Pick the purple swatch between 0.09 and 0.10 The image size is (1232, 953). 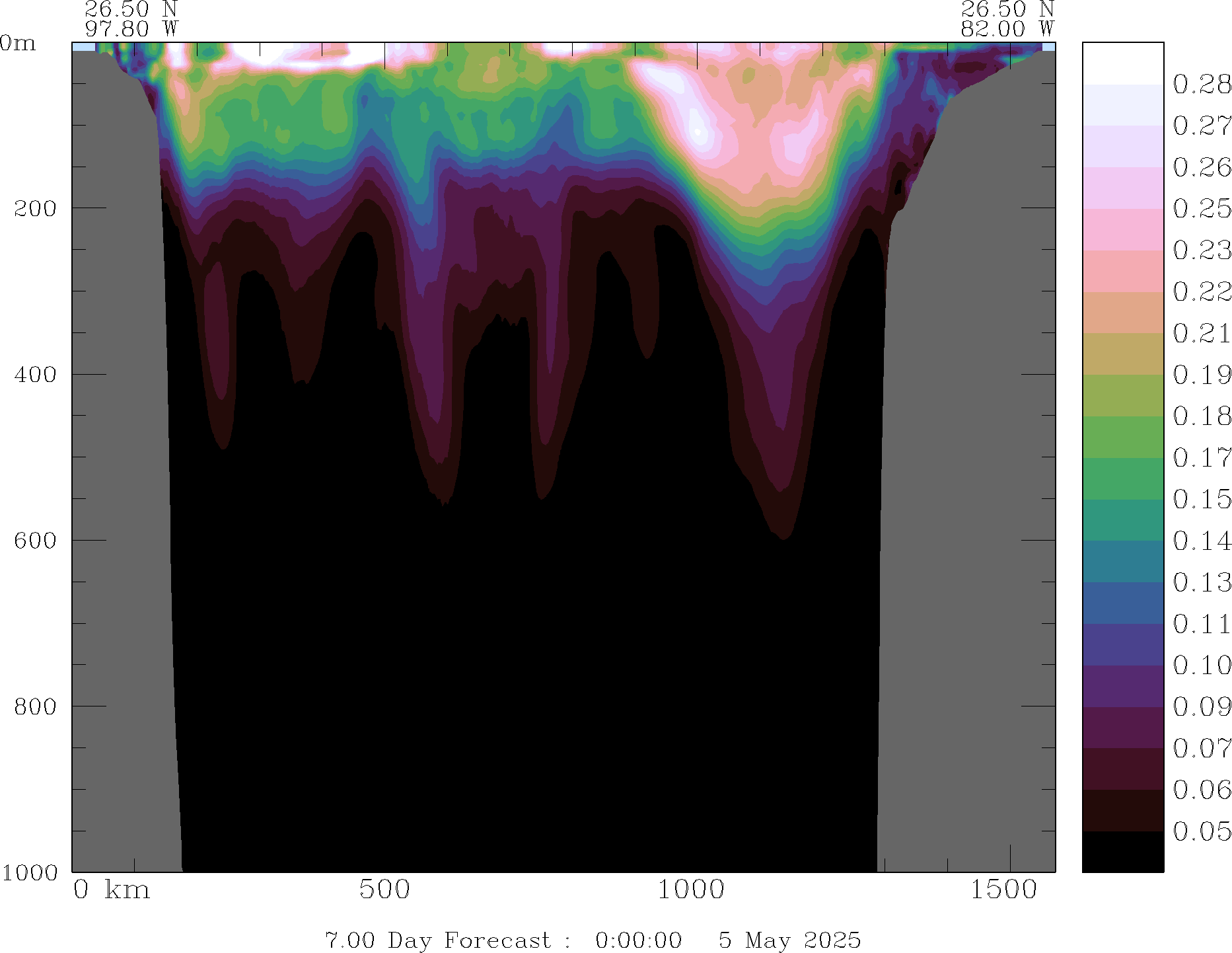point(1122,686)
